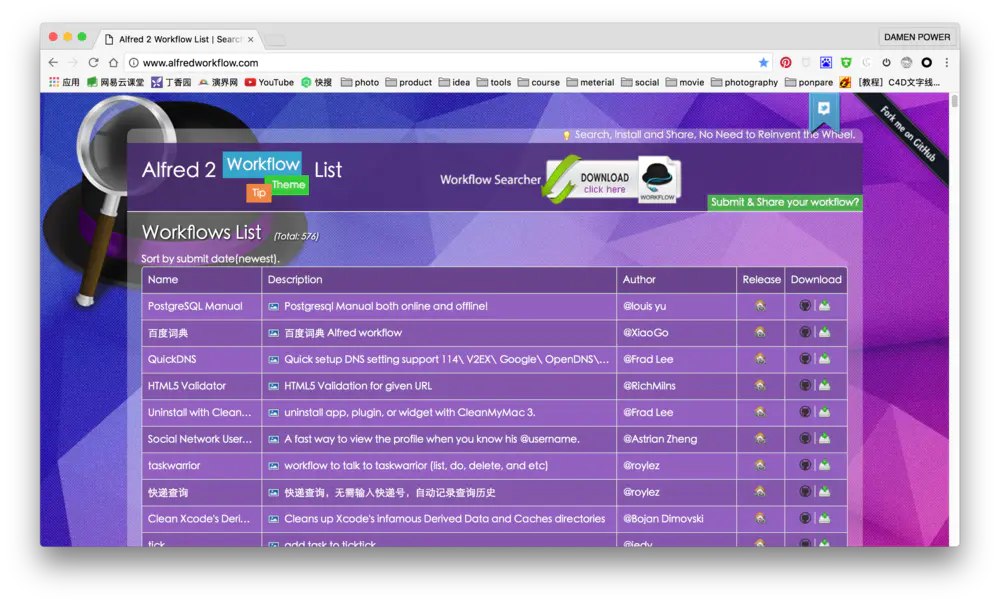Open HTML5 Validator GitHub icon
The width and height of the screenshot is (1000, 604).
[805, 386]
